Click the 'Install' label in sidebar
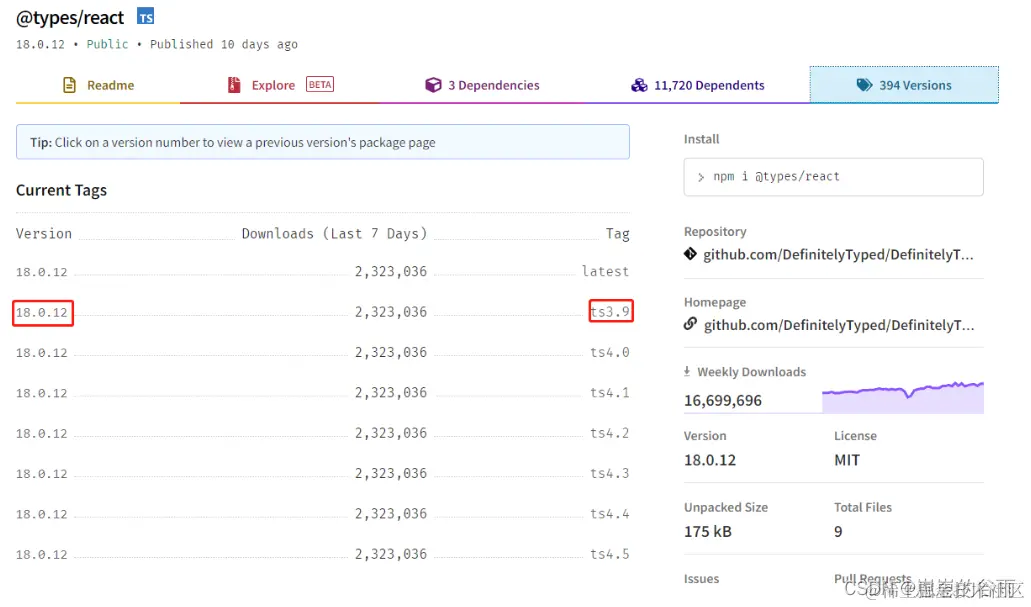 701,139
